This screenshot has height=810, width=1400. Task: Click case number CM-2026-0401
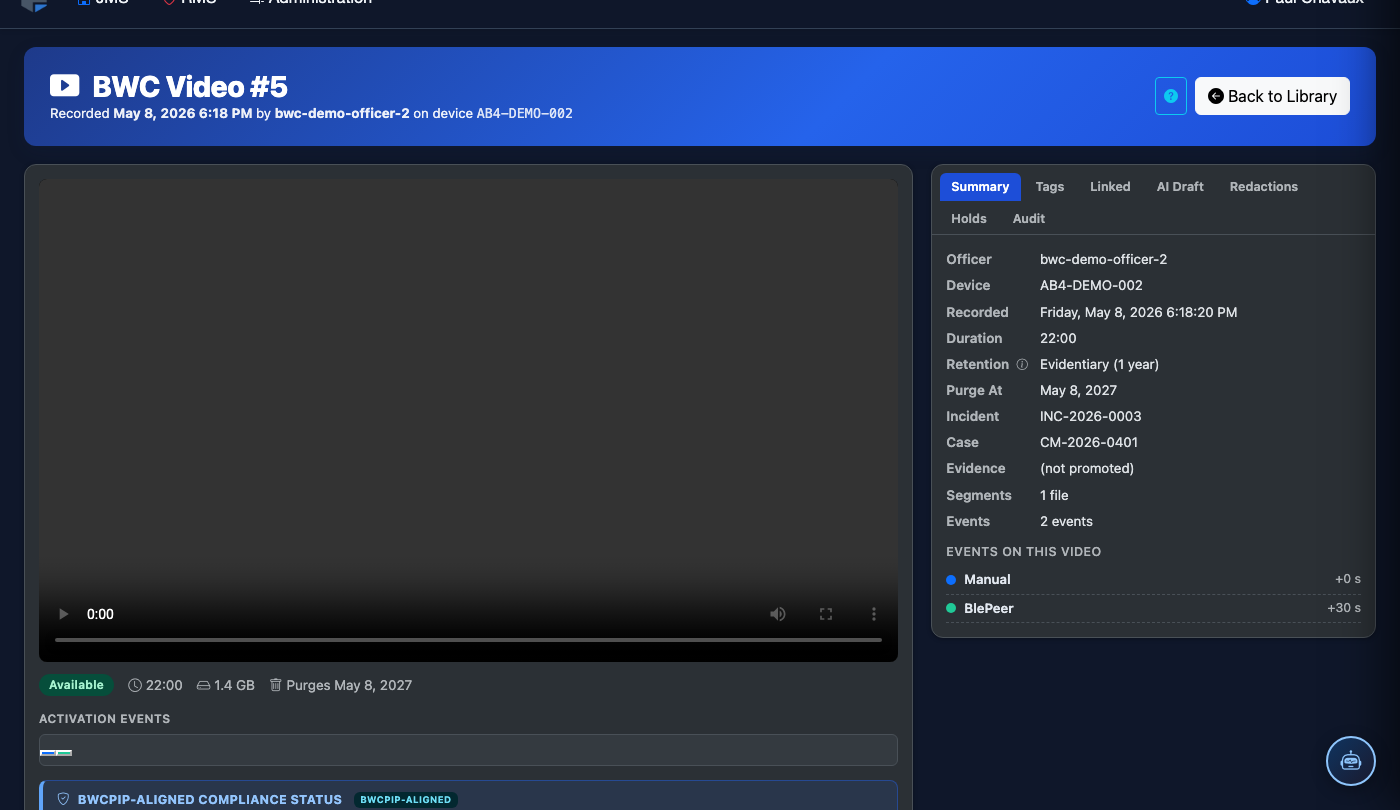[1089, 442]
